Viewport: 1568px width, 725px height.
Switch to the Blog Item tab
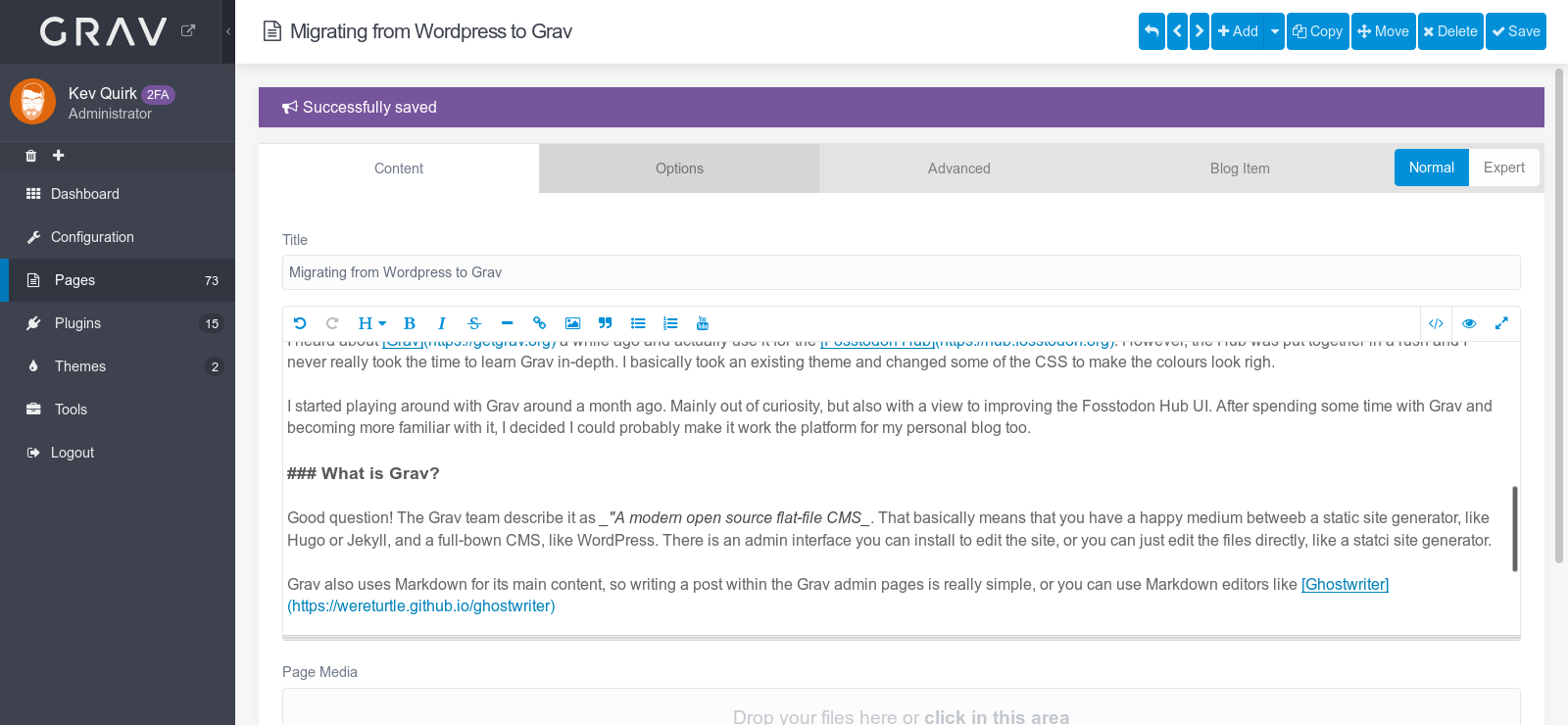(1239, 169)
